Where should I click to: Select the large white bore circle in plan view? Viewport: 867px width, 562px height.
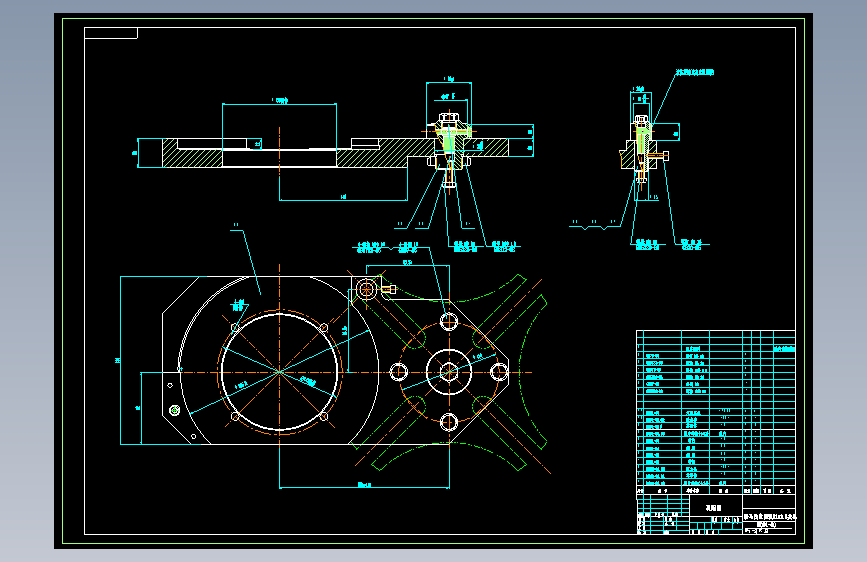coord(279,372)
